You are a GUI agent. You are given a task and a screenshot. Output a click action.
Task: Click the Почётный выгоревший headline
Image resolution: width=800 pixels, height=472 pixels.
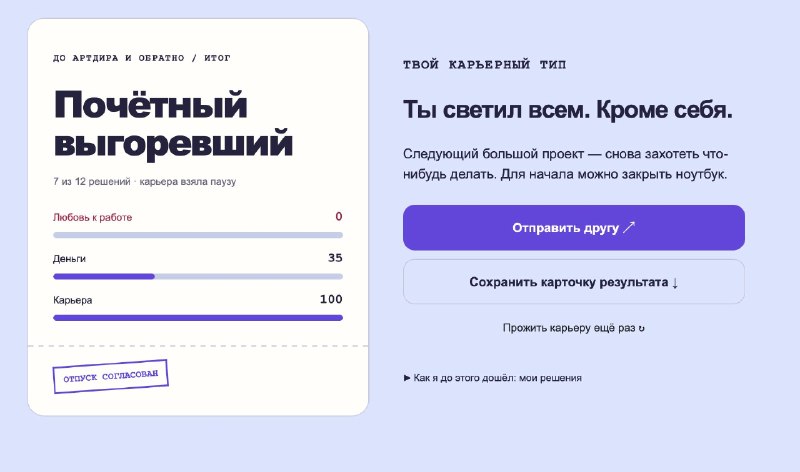pos(173,123)
